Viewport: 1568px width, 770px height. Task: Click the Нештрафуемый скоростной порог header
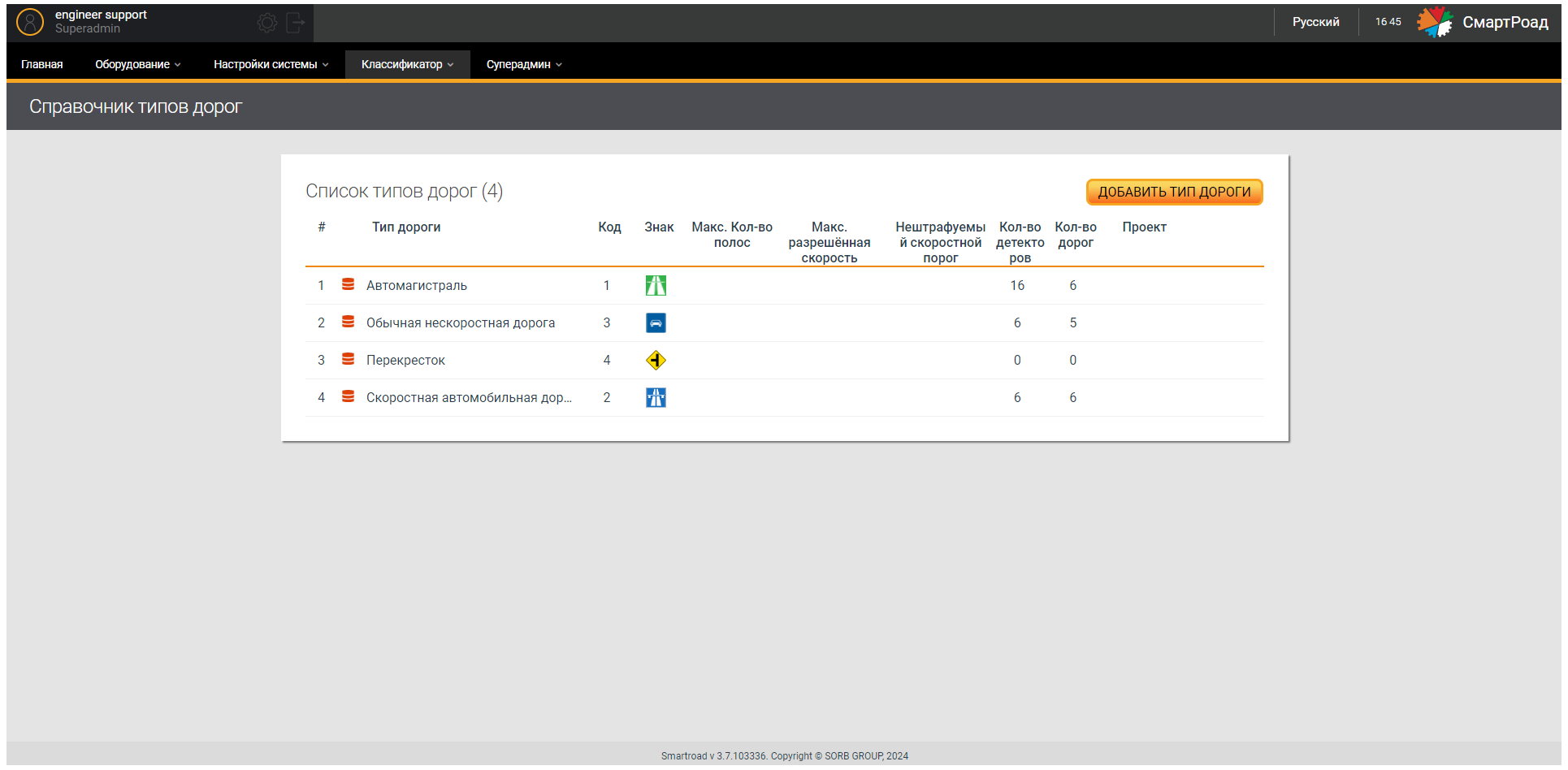point(941,242)
